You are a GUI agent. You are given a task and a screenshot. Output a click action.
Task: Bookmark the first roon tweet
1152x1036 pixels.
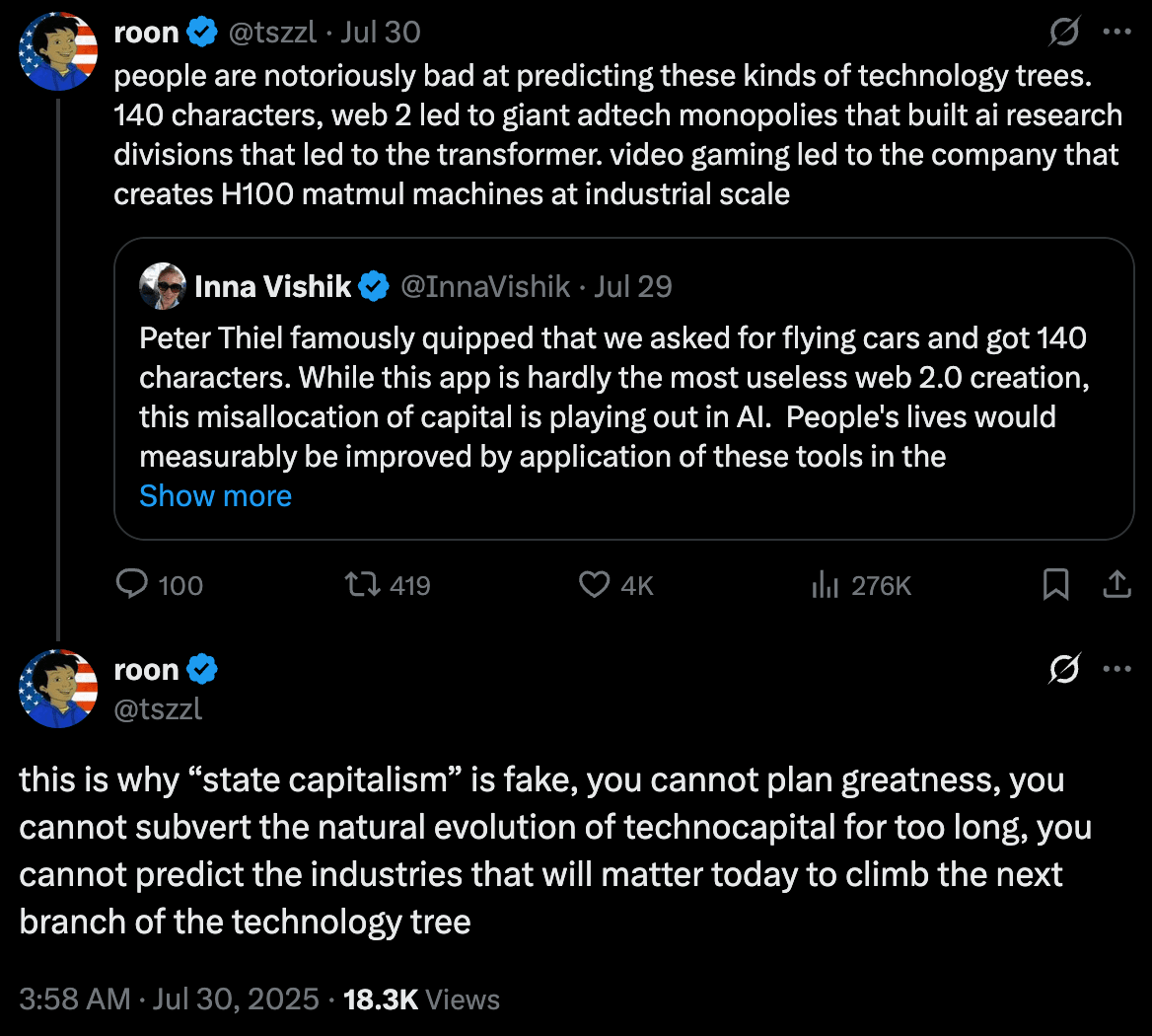coord(1055,585)
